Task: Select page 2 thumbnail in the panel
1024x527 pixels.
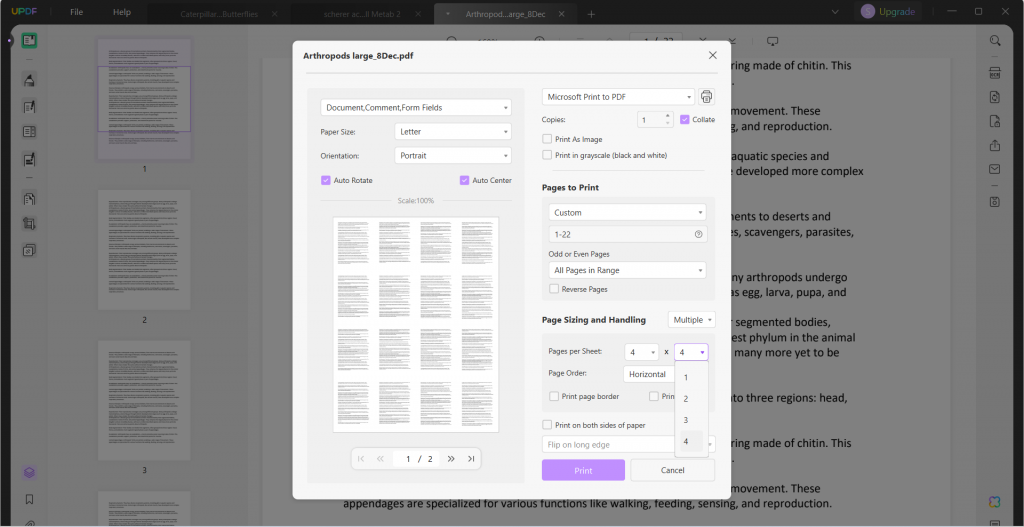Action: (x=144, y=250)
